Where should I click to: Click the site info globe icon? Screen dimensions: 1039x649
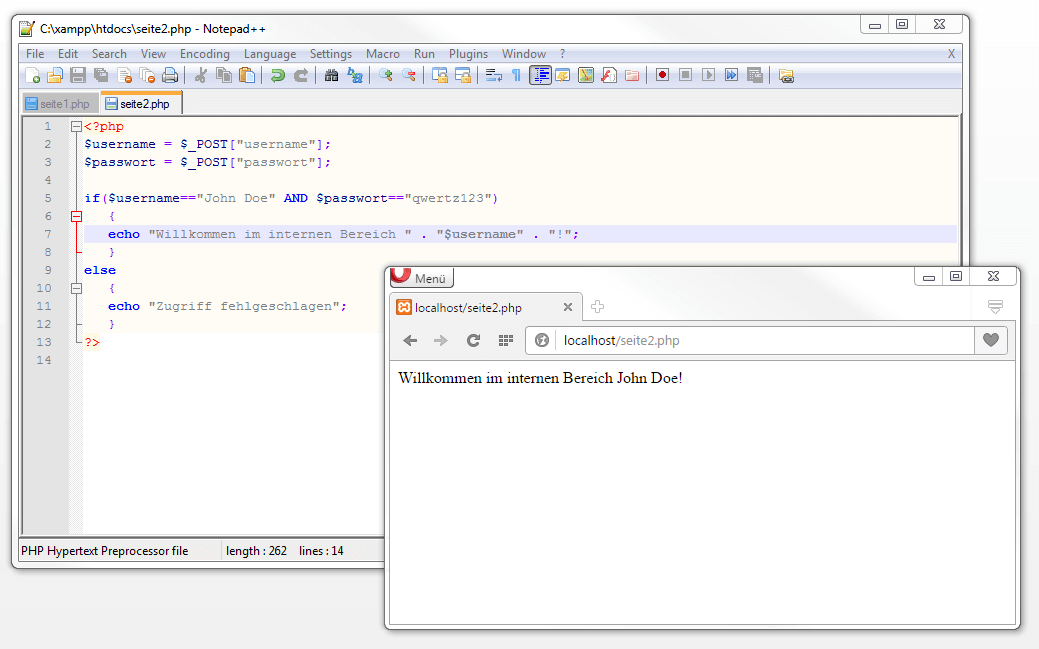[542, 340]
